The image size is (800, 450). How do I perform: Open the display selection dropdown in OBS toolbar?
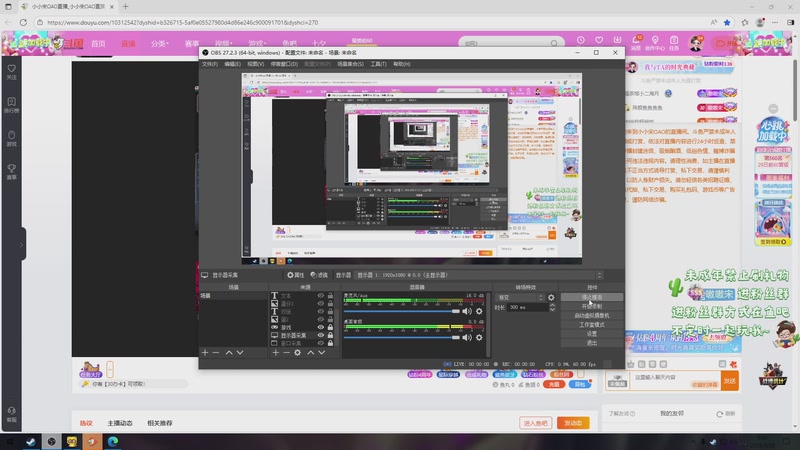(479, 275)
